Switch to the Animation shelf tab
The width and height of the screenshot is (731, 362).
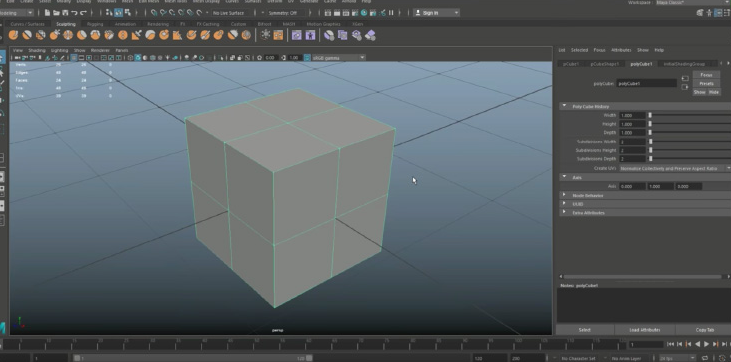125,24
